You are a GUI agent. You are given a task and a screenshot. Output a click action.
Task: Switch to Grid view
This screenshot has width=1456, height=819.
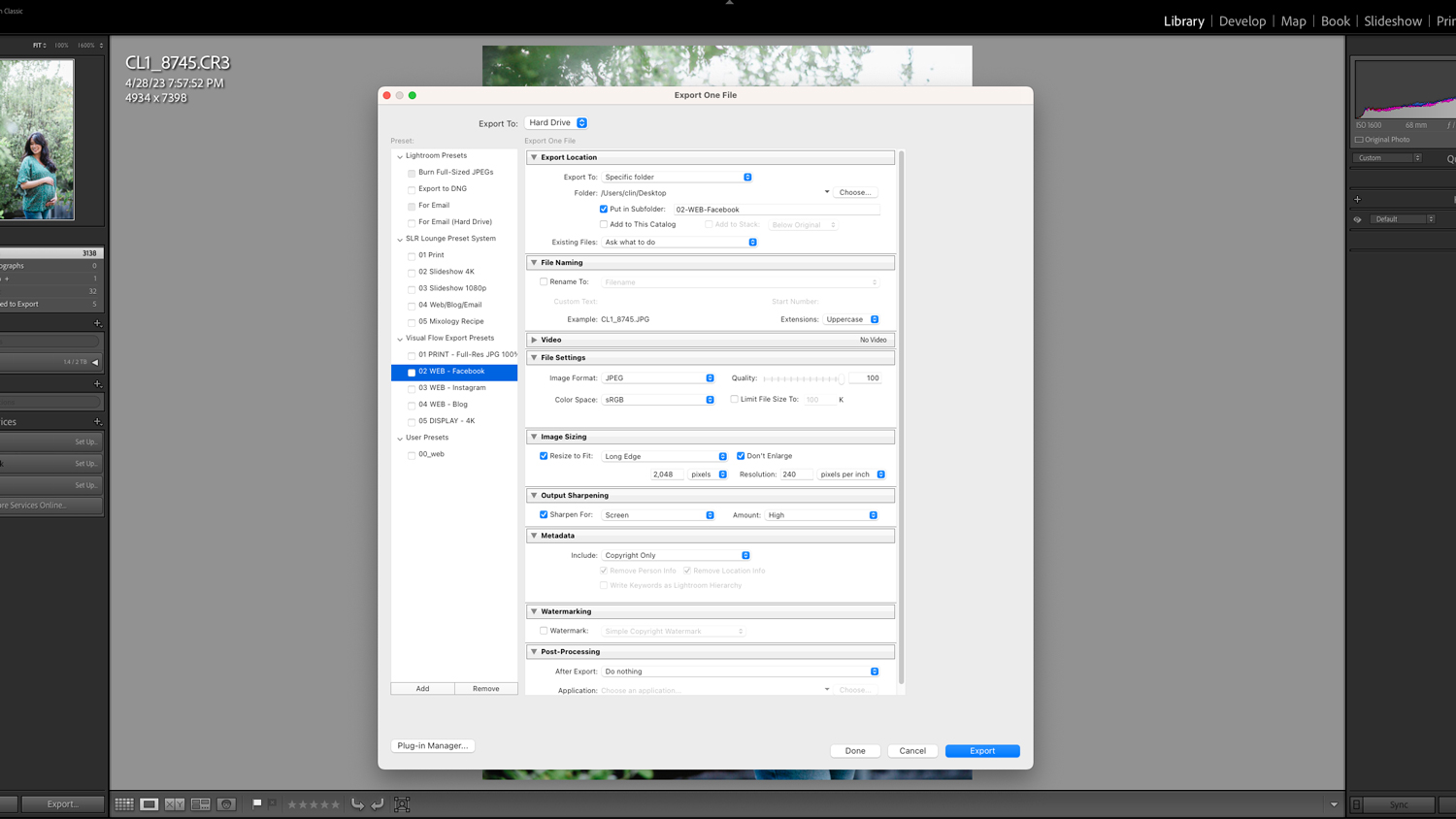[x=124, y=803]
